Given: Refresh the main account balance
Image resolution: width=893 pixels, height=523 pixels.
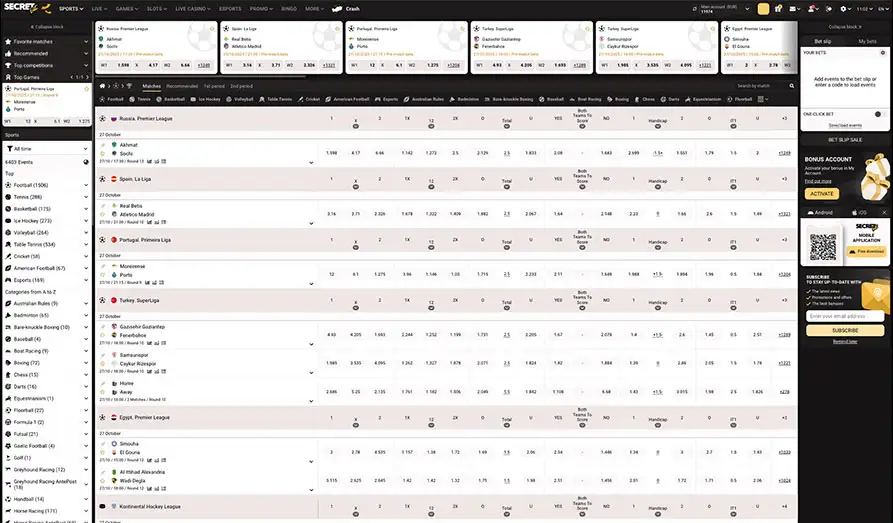Looking at the screenshot, I should [695, 9].
